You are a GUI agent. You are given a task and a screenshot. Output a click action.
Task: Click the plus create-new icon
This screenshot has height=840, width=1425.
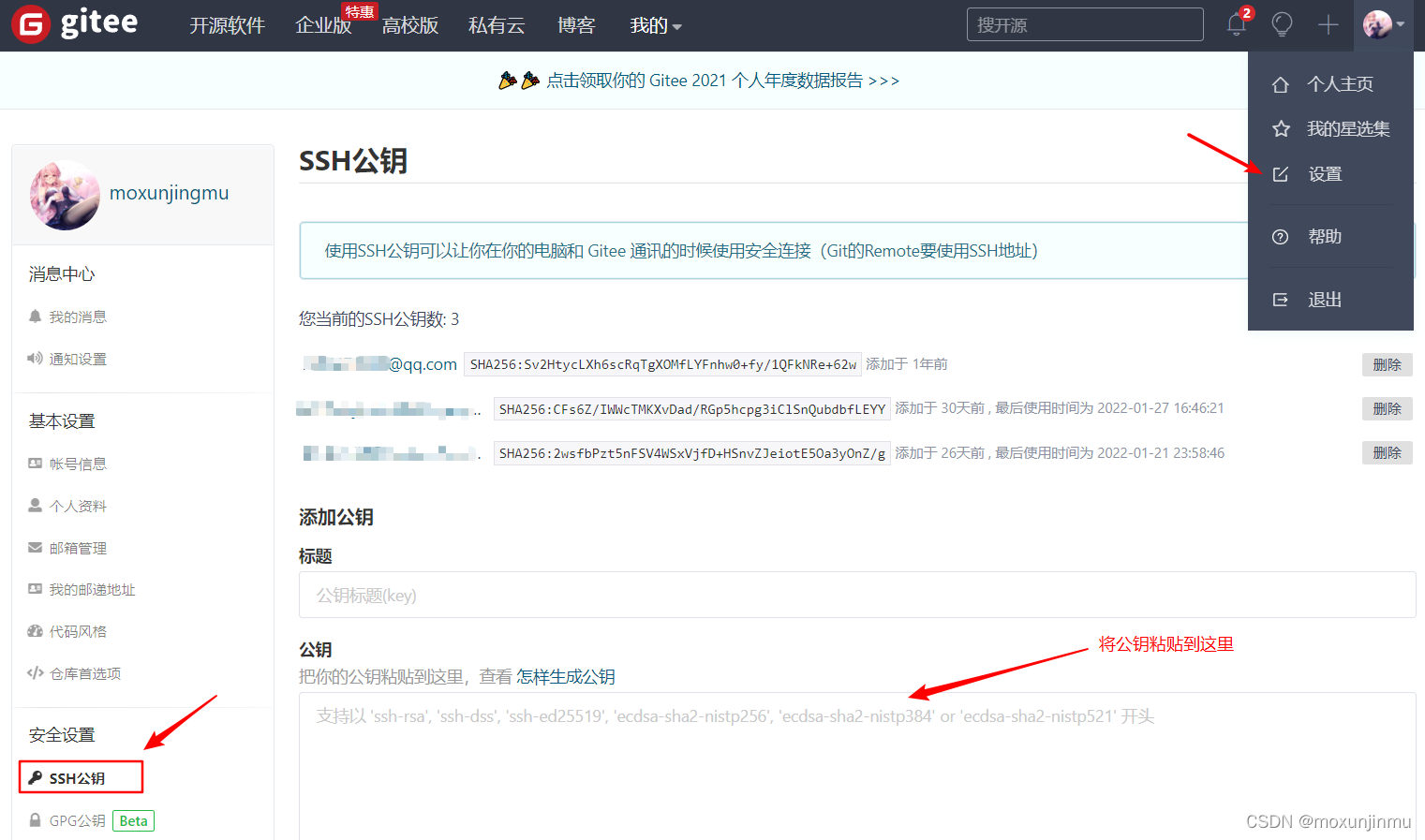[x=1328, y=24]
